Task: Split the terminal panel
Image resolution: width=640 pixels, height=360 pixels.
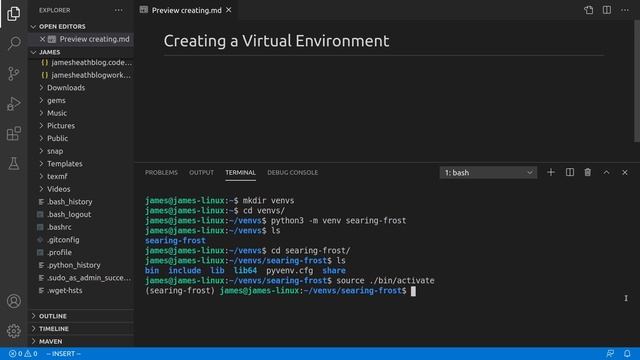Action: pyautogui.click(x=570, y=172)
